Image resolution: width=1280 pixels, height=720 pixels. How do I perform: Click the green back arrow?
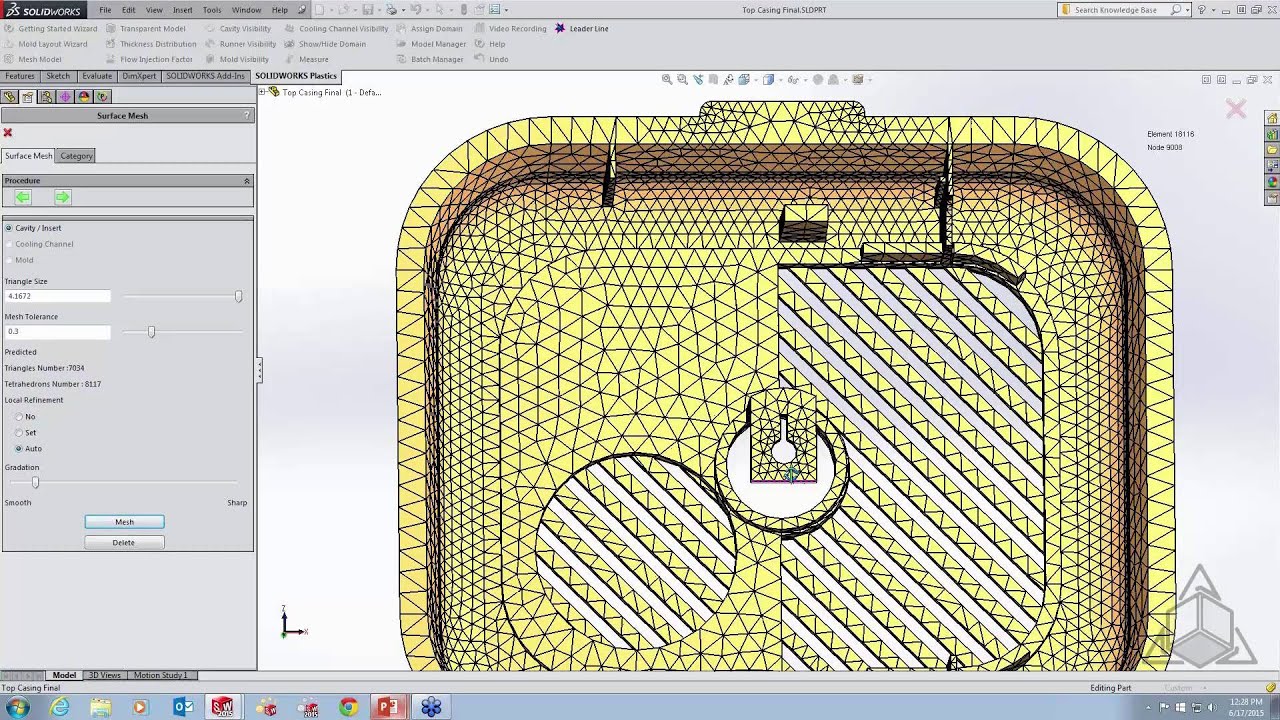(23, 197)
